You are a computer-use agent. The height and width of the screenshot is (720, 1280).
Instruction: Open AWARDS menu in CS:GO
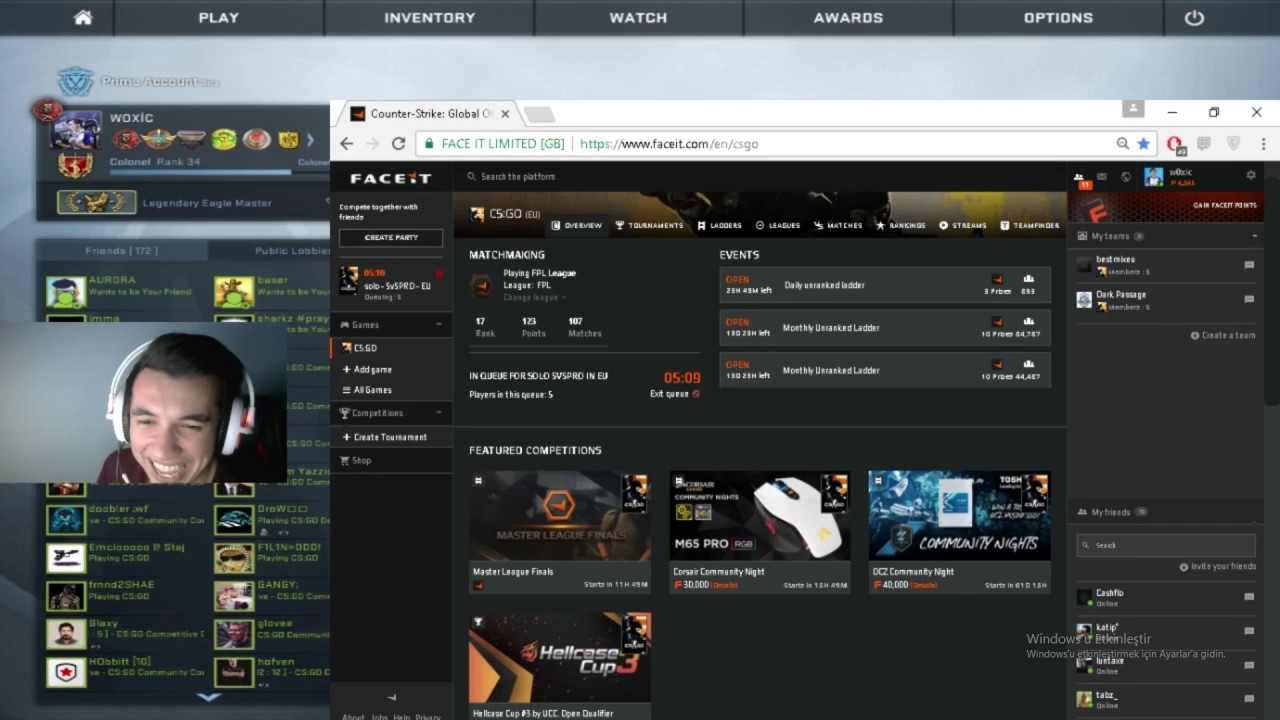point(848,17)
